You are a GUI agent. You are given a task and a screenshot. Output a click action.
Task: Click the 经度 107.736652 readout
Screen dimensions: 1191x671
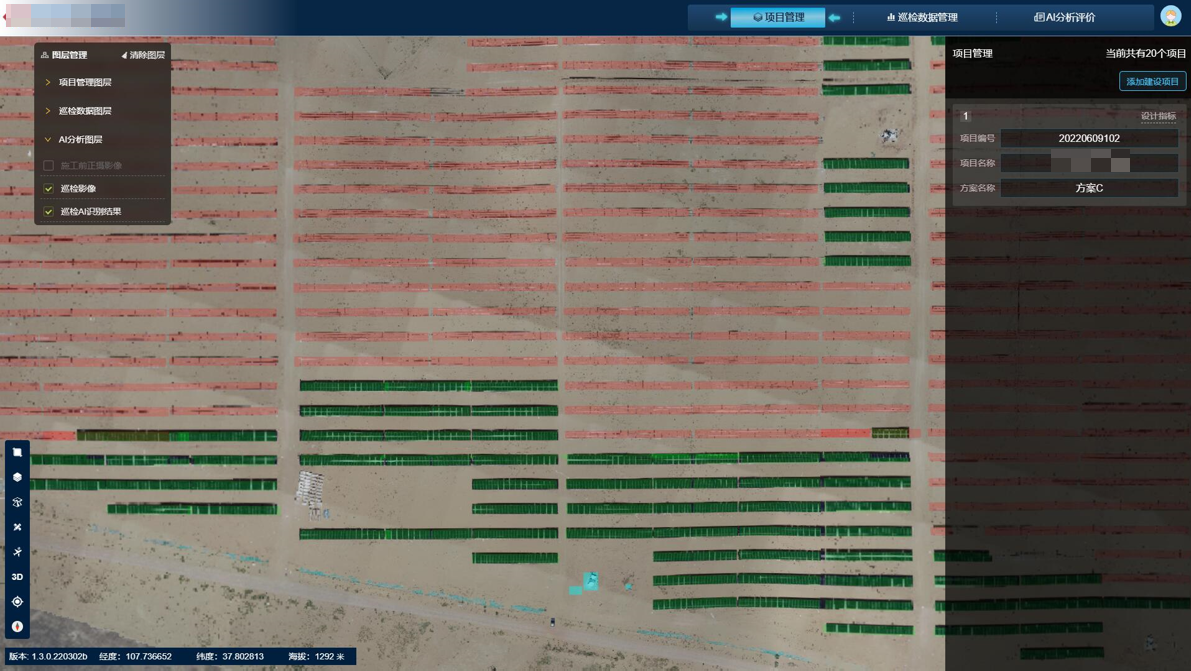click(x=135, y=657)
